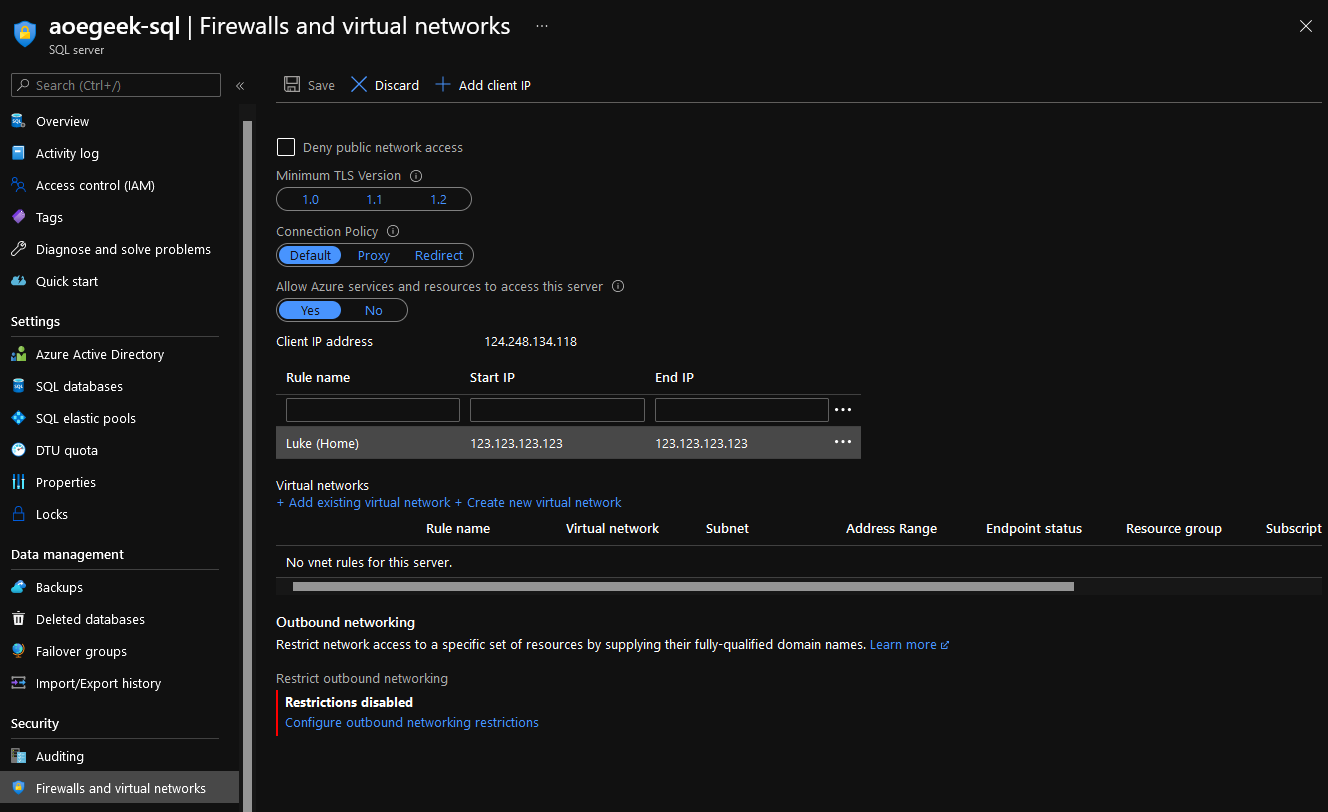
Task: Open ellipsis menu for empty rule row
Action: pyautogui.click(x=843, y=410)
